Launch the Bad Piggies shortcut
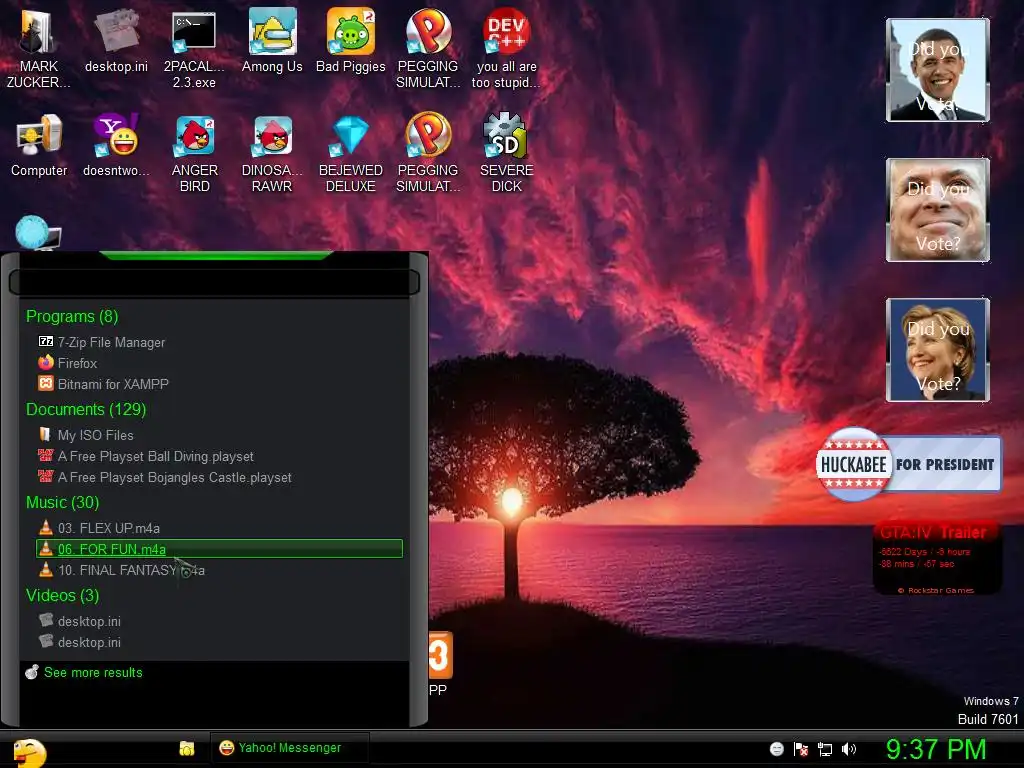The height and width of the screenshot is (768, 1024). click(351, 40)
